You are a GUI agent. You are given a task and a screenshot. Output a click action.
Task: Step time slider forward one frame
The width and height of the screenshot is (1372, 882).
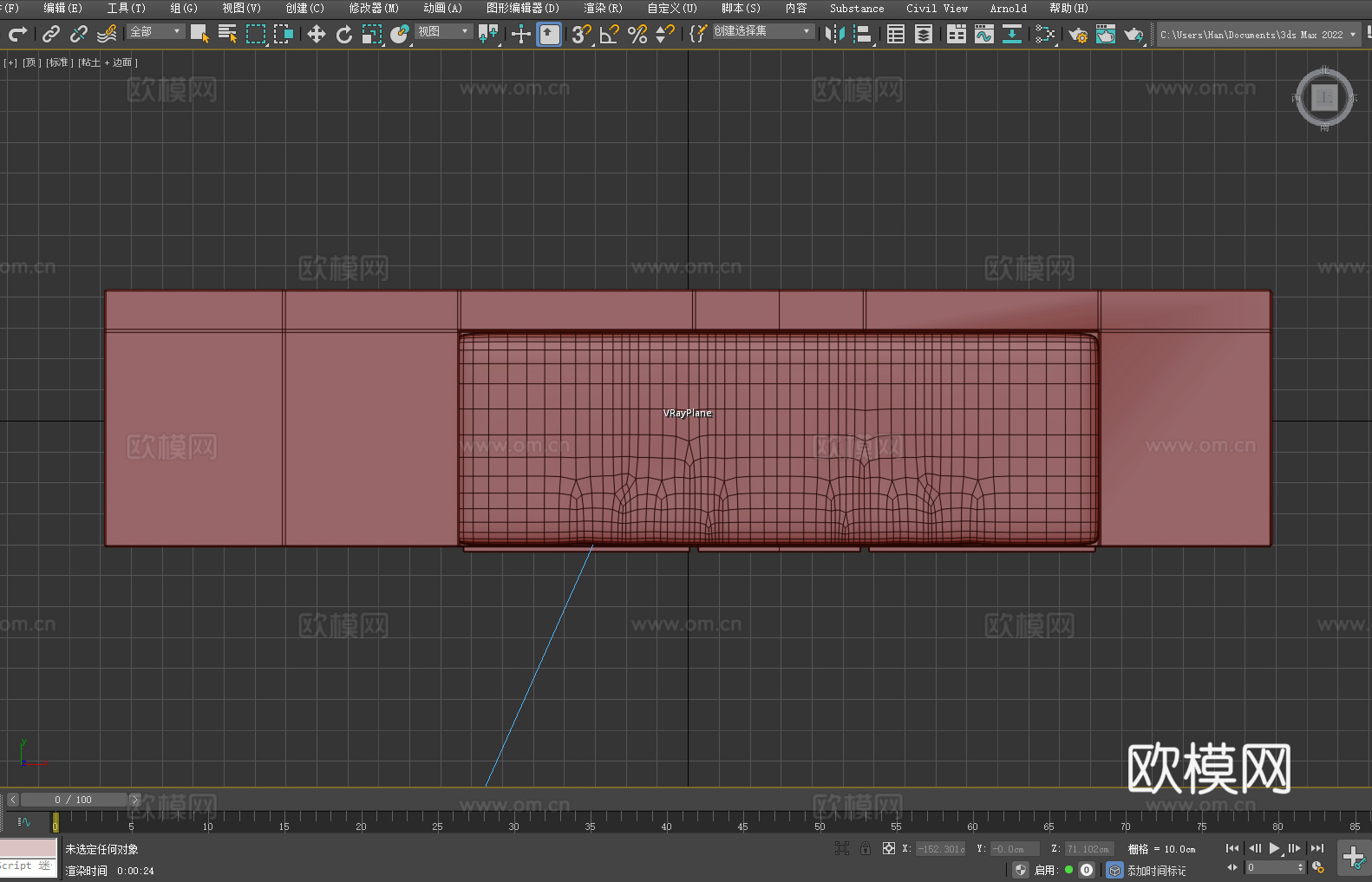[x=135, y=800]
